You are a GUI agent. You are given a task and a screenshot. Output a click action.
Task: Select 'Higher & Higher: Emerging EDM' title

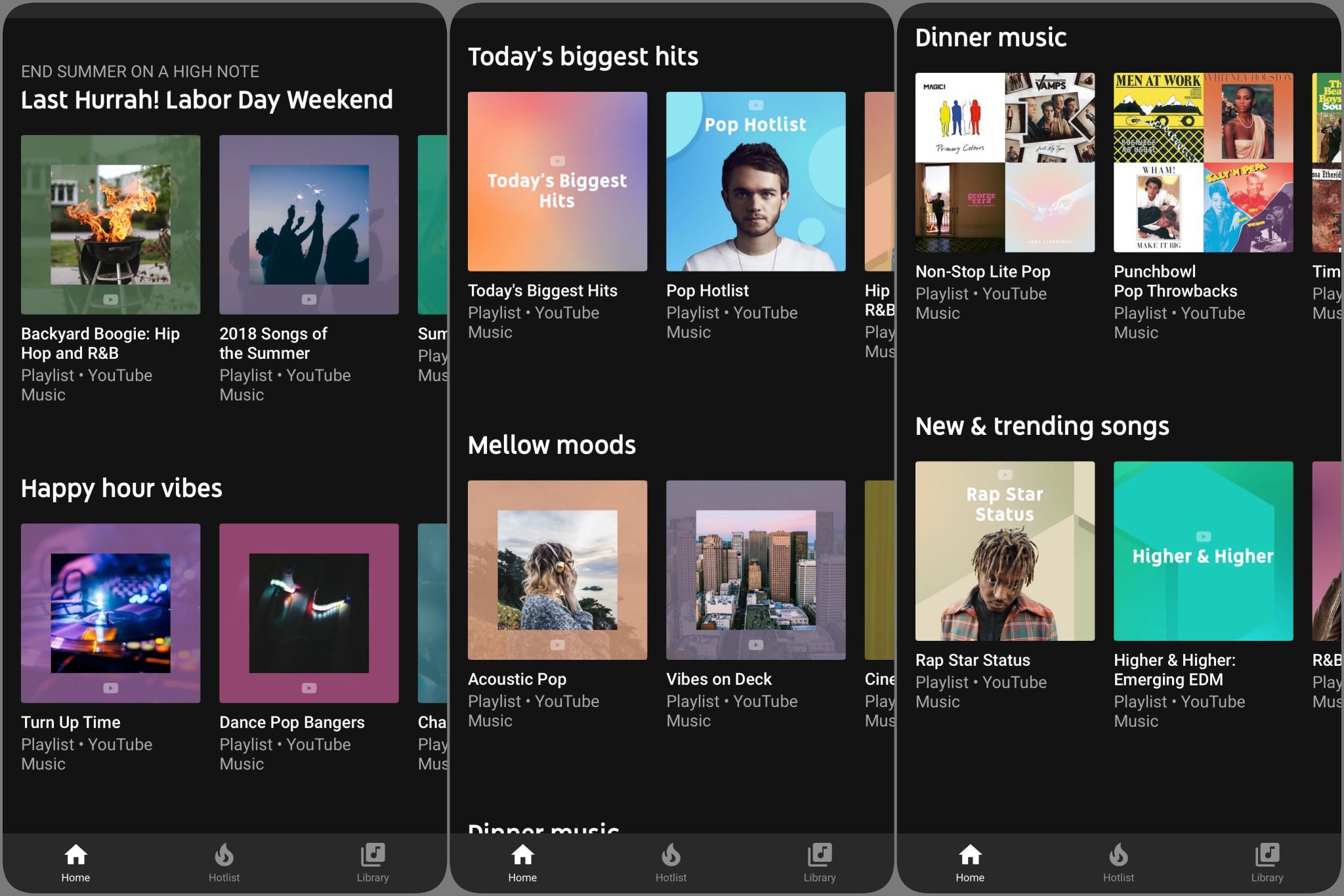tap(1175, 670)
